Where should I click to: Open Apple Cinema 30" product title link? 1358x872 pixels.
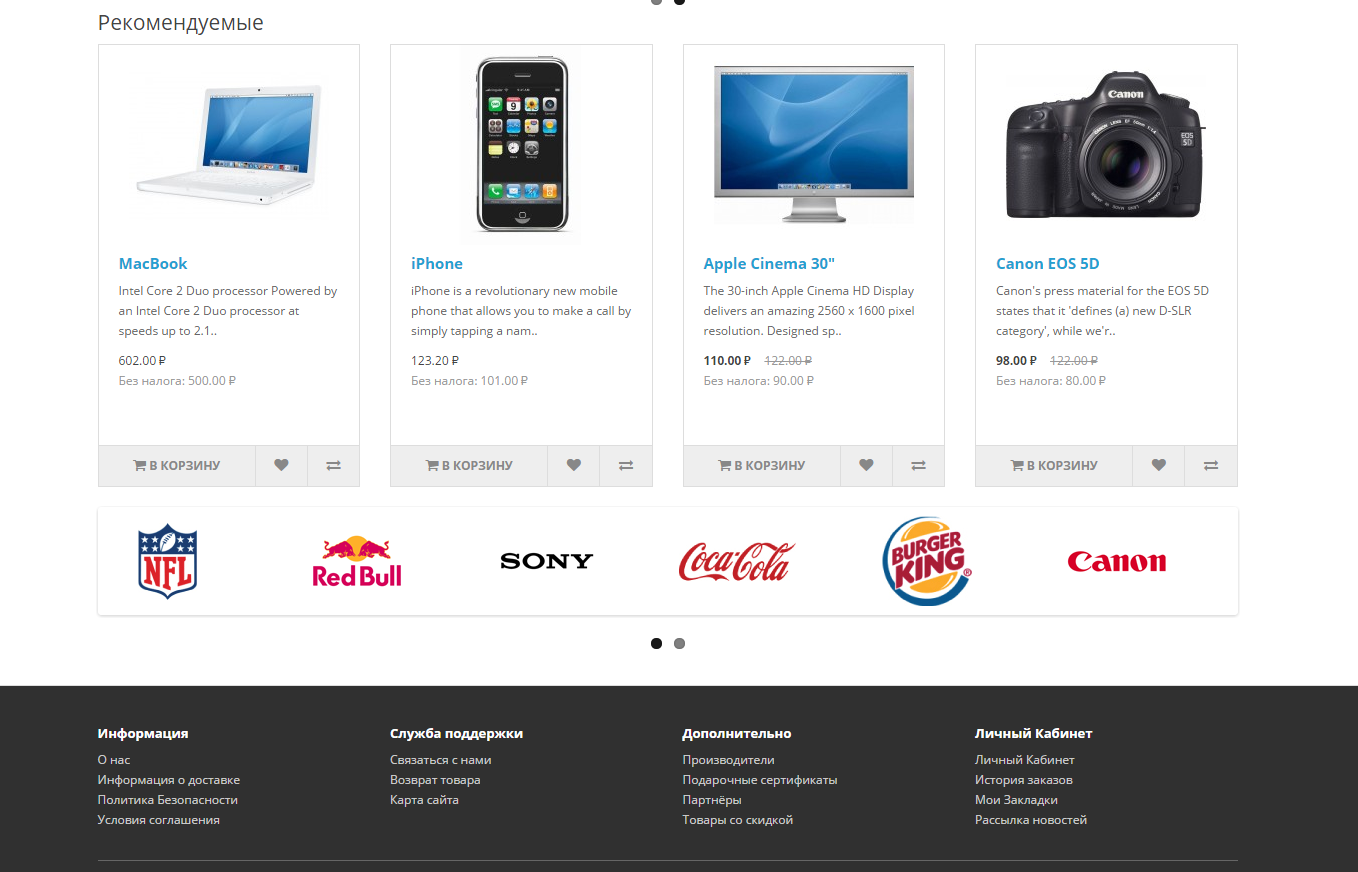point(769,264)
